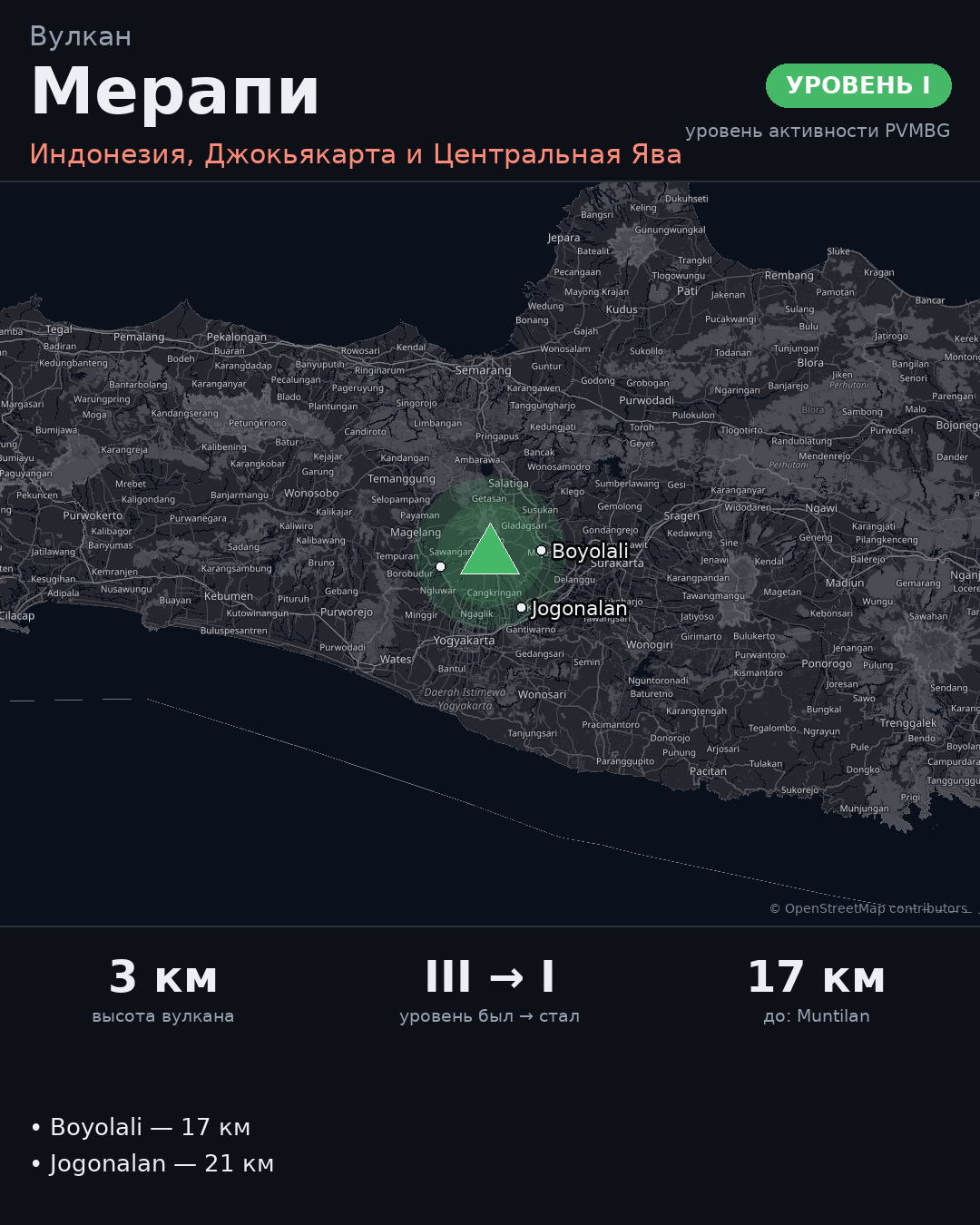
Task: Click the Cilacap city label
Action: pyautogui.click(x=17, y=615)
